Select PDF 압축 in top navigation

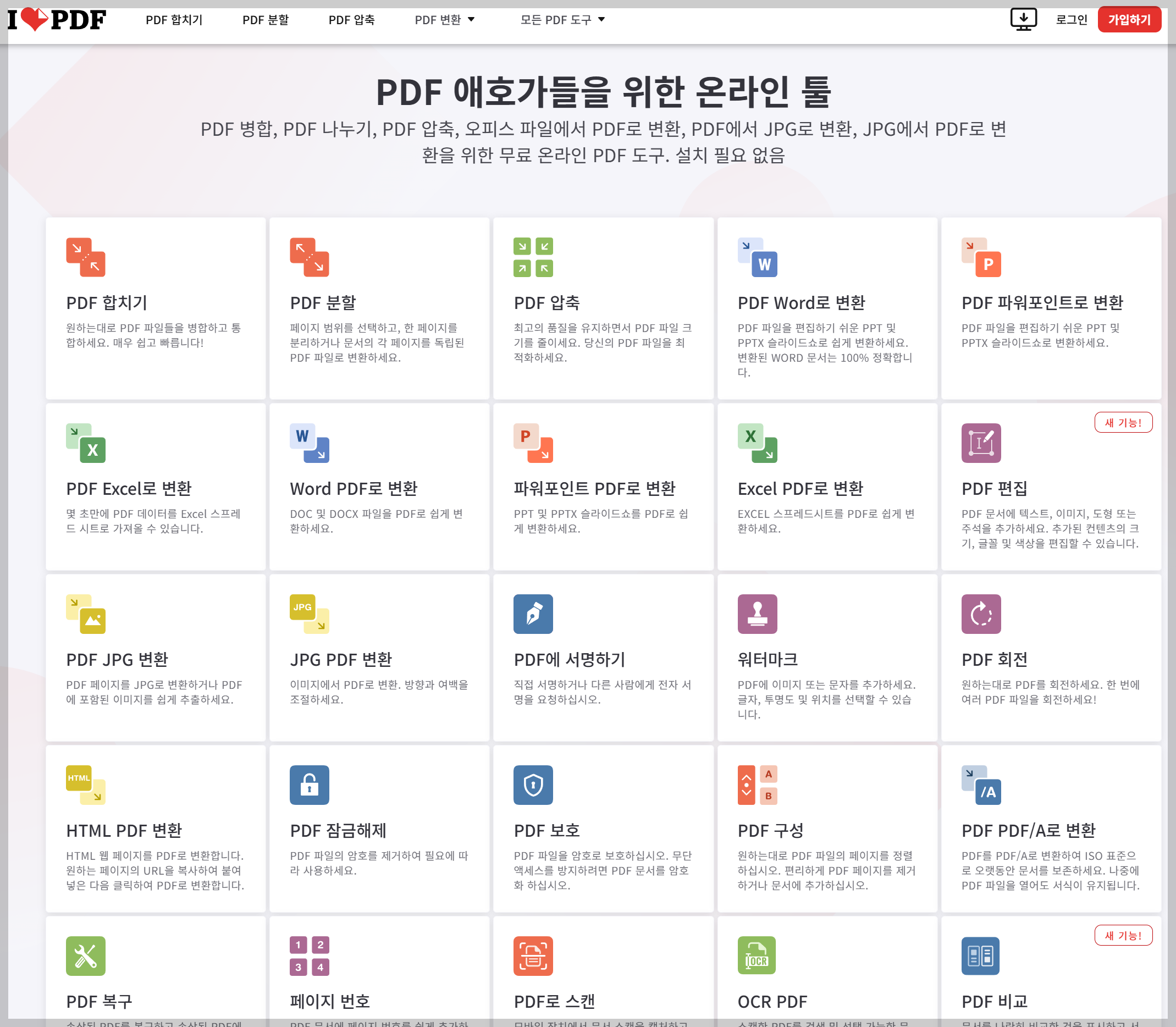351,20
